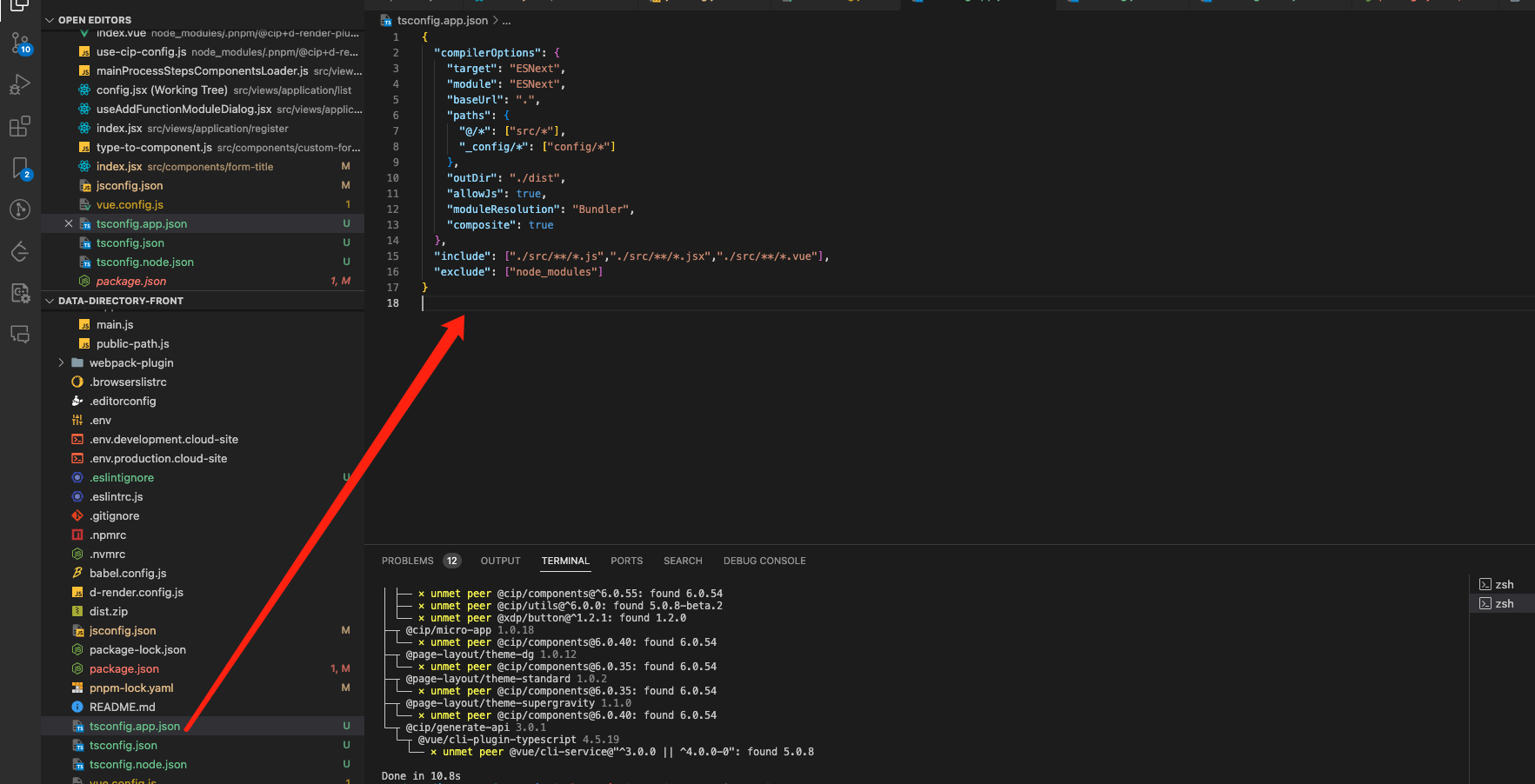The width and height of the screenshot is (1535, 784).
Task: Open the GitLens inspect activity icon
Action: point(19,251)
